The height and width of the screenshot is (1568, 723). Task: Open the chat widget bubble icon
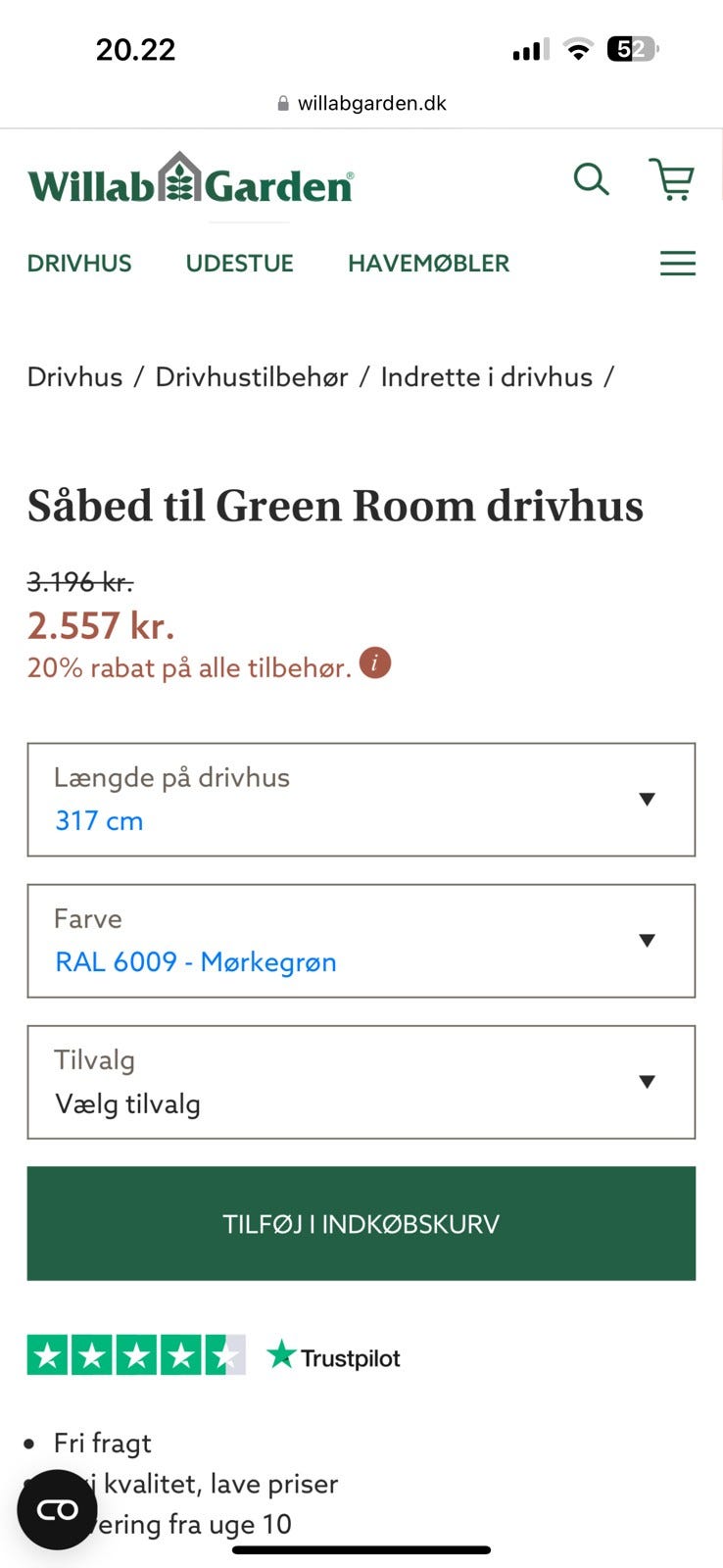pyautogui.click(x=57, y=1509)
